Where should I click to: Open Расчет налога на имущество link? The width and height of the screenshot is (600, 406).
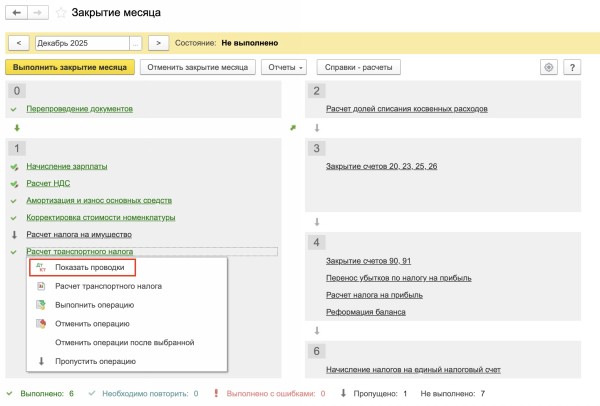pyautogui.click(x=79, y=234)
